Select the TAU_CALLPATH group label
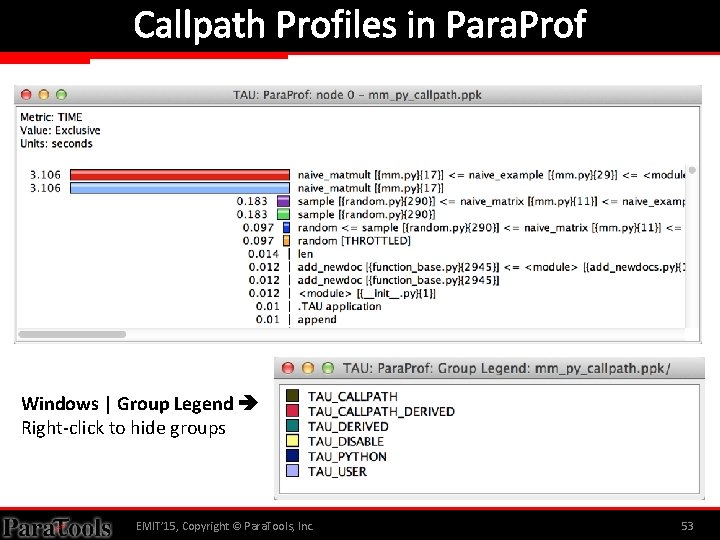This screenshot has height=540, width=720. [x=353, y=396]
